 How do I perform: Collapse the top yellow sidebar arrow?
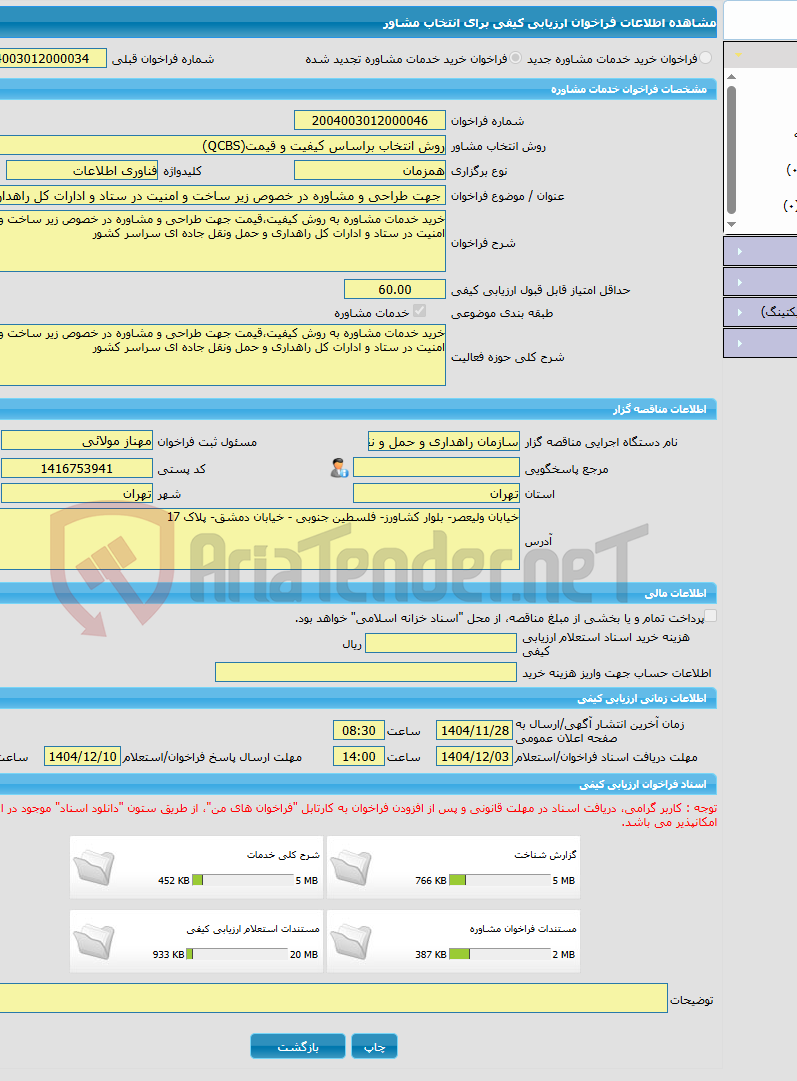pyautogui.click(x=738, y=54)
